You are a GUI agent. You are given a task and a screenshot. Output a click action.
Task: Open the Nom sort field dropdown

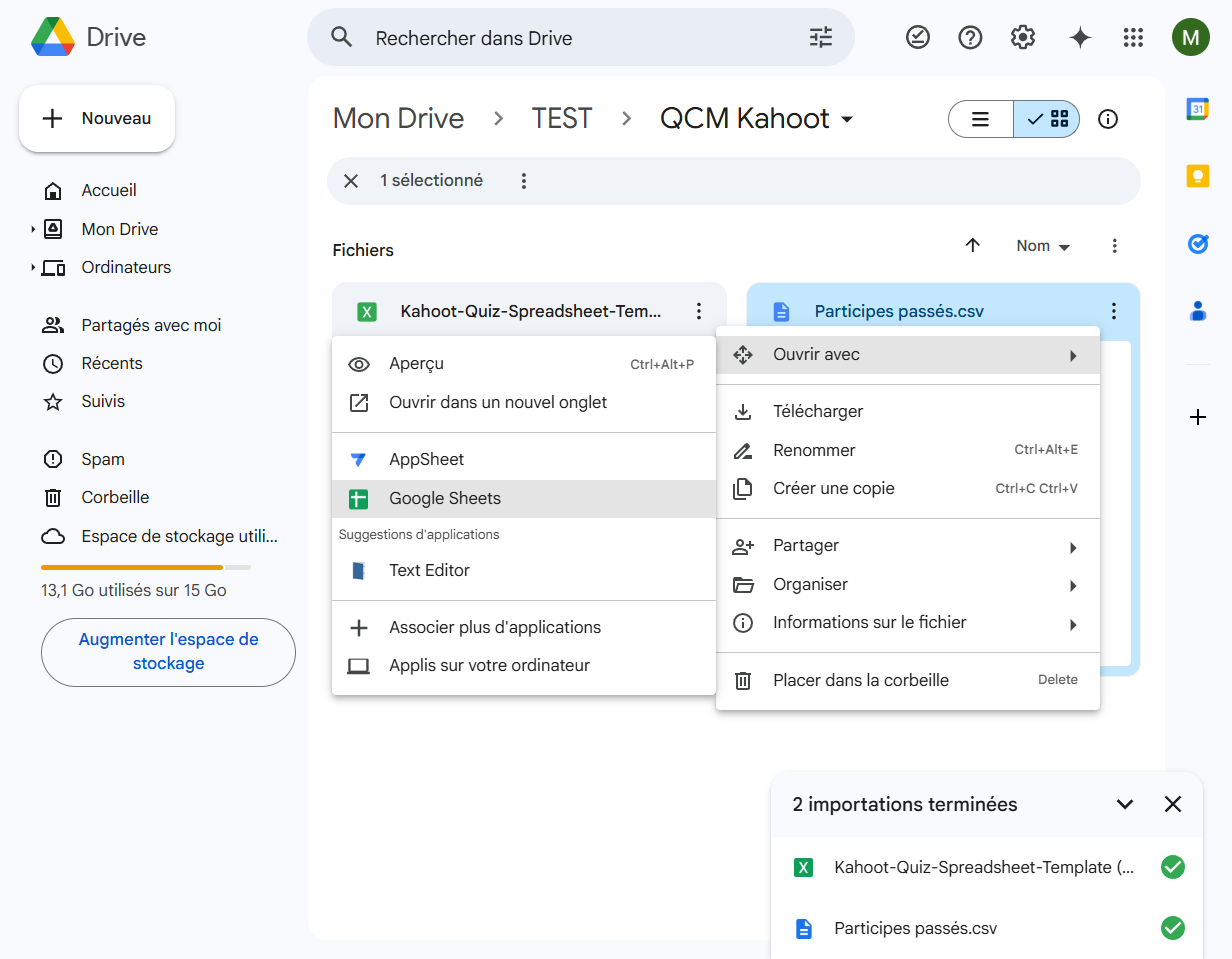click(x=1043, y=246)
